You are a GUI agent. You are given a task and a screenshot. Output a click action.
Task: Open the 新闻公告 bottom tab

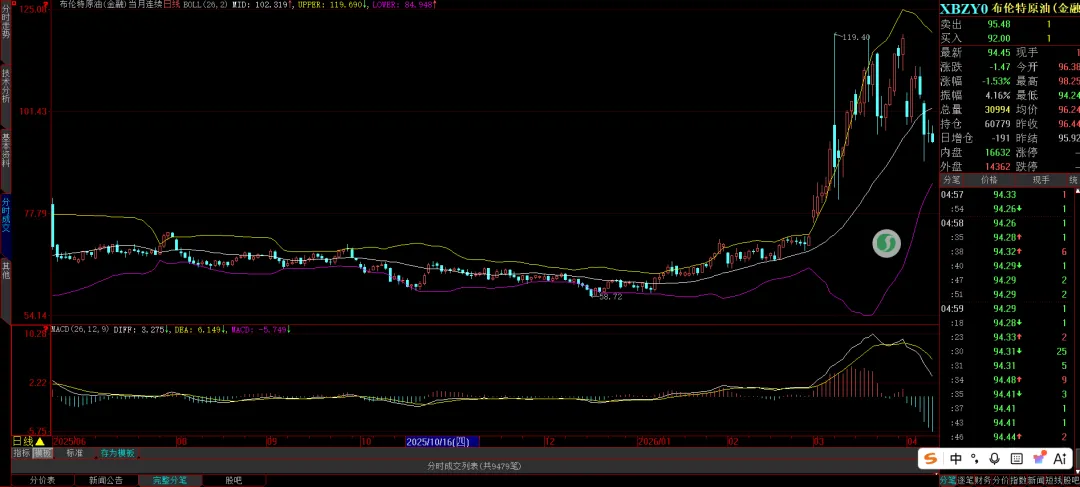click(105, 480)
